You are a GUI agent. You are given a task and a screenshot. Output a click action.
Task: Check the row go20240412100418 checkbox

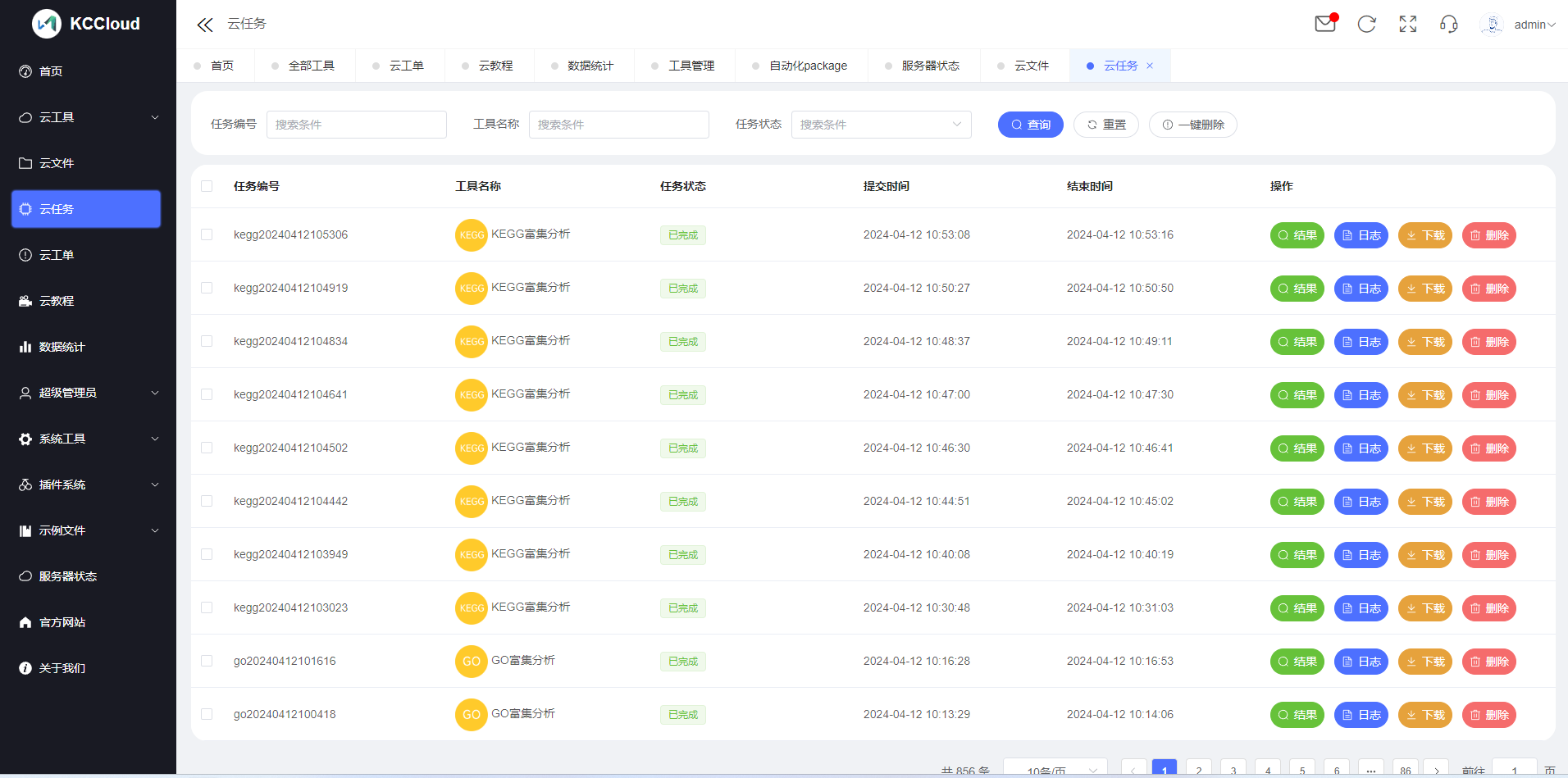pyautogui.click(x=207, y=714)
